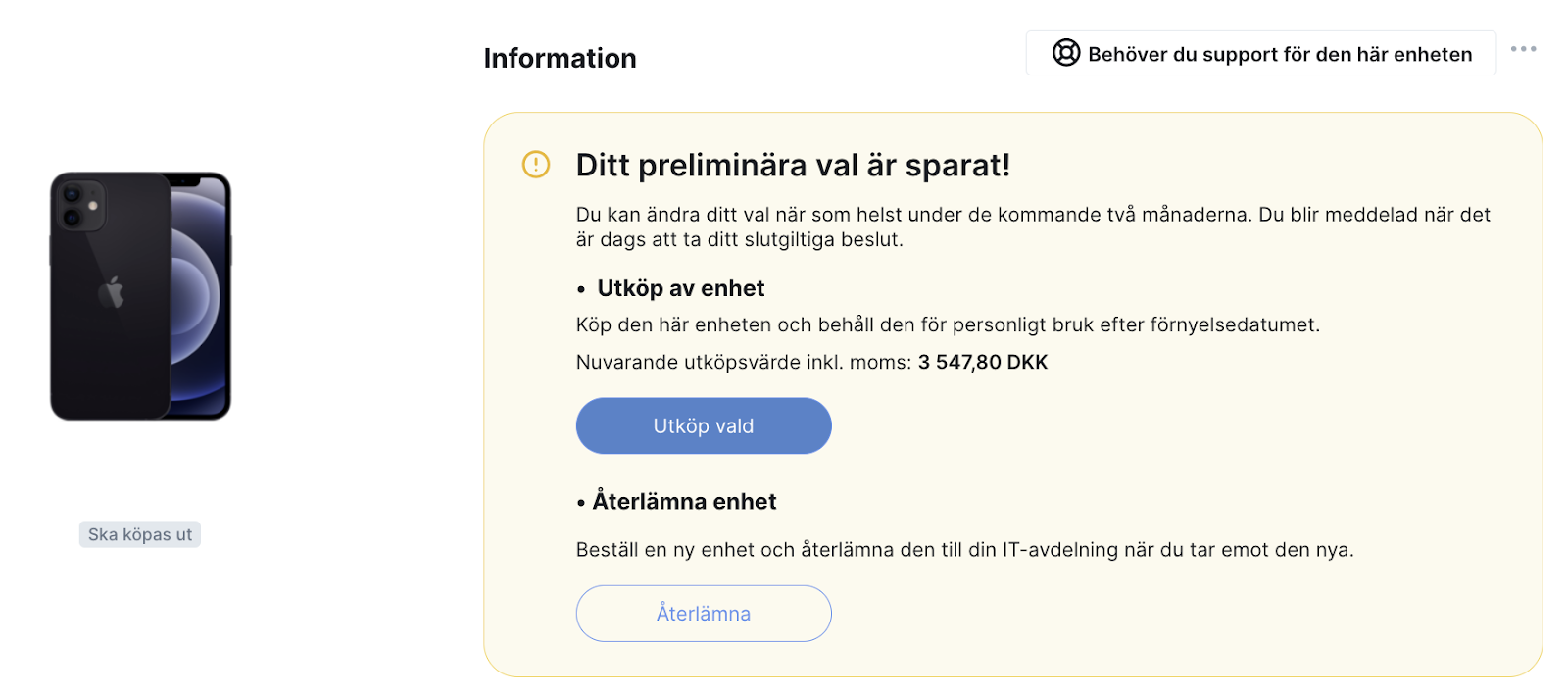
Task: Choose the 'Återlämna' outlined button
Action: pyautogui.click(x=704, y=614)
